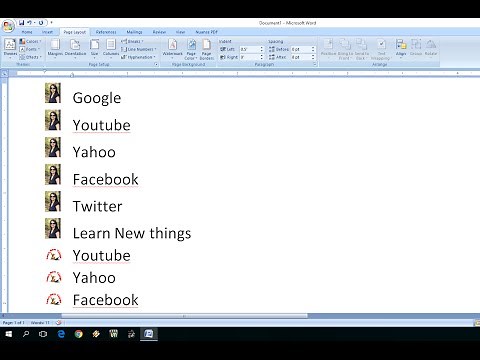The width and height of the screenshot is (480, 360).
Task: Click the Send to Back button
Action: click(x=361, y=49)
